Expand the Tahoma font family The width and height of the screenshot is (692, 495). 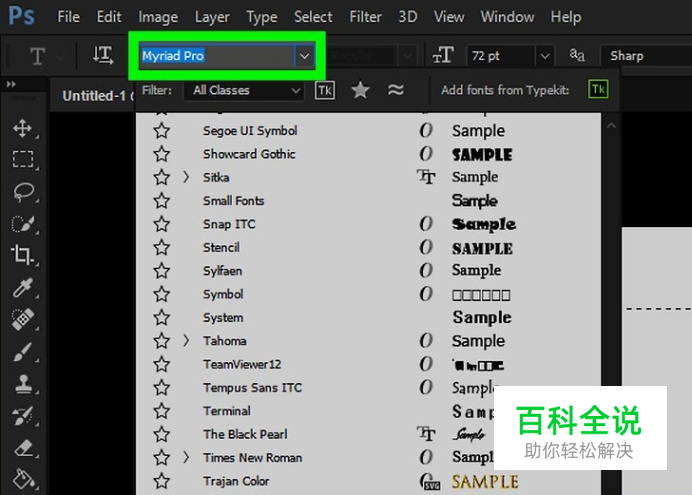point(186,341)
